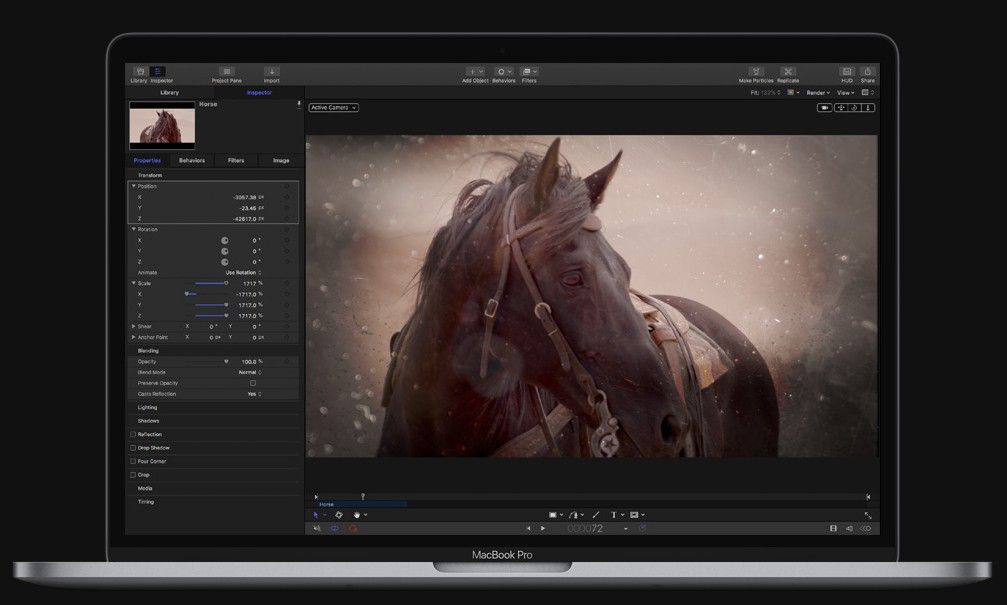Click the 3D dolly view tool icon

pyautogui.click(x=868, y=107)
